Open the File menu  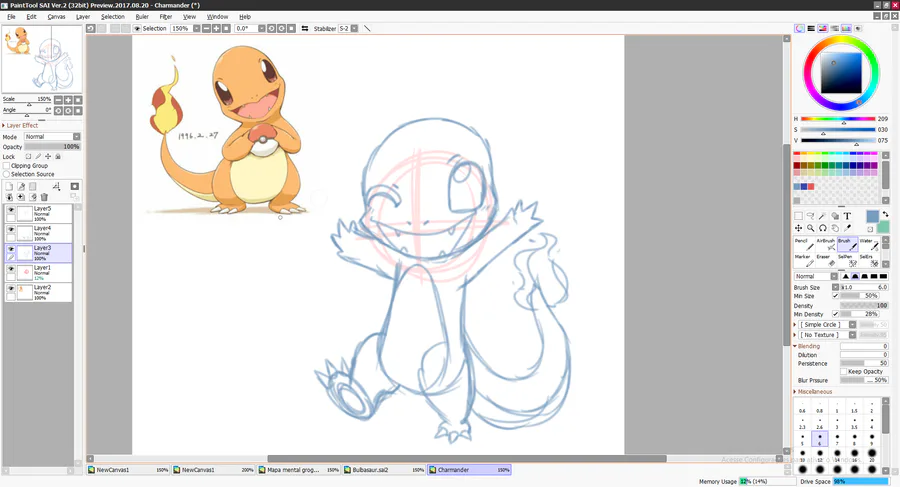tap(11, 17)
